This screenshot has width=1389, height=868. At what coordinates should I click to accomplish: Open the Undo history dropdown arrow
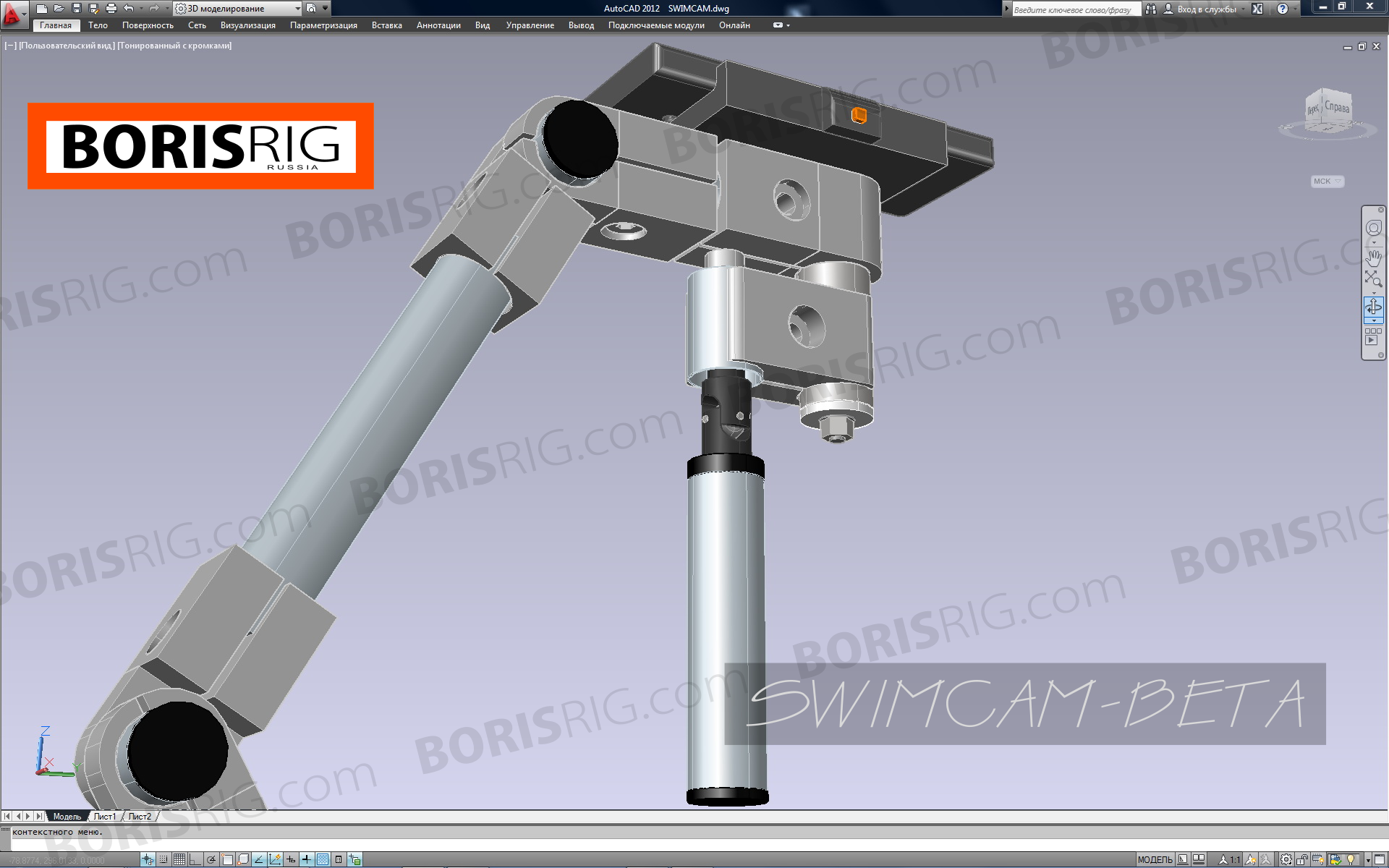140,9
